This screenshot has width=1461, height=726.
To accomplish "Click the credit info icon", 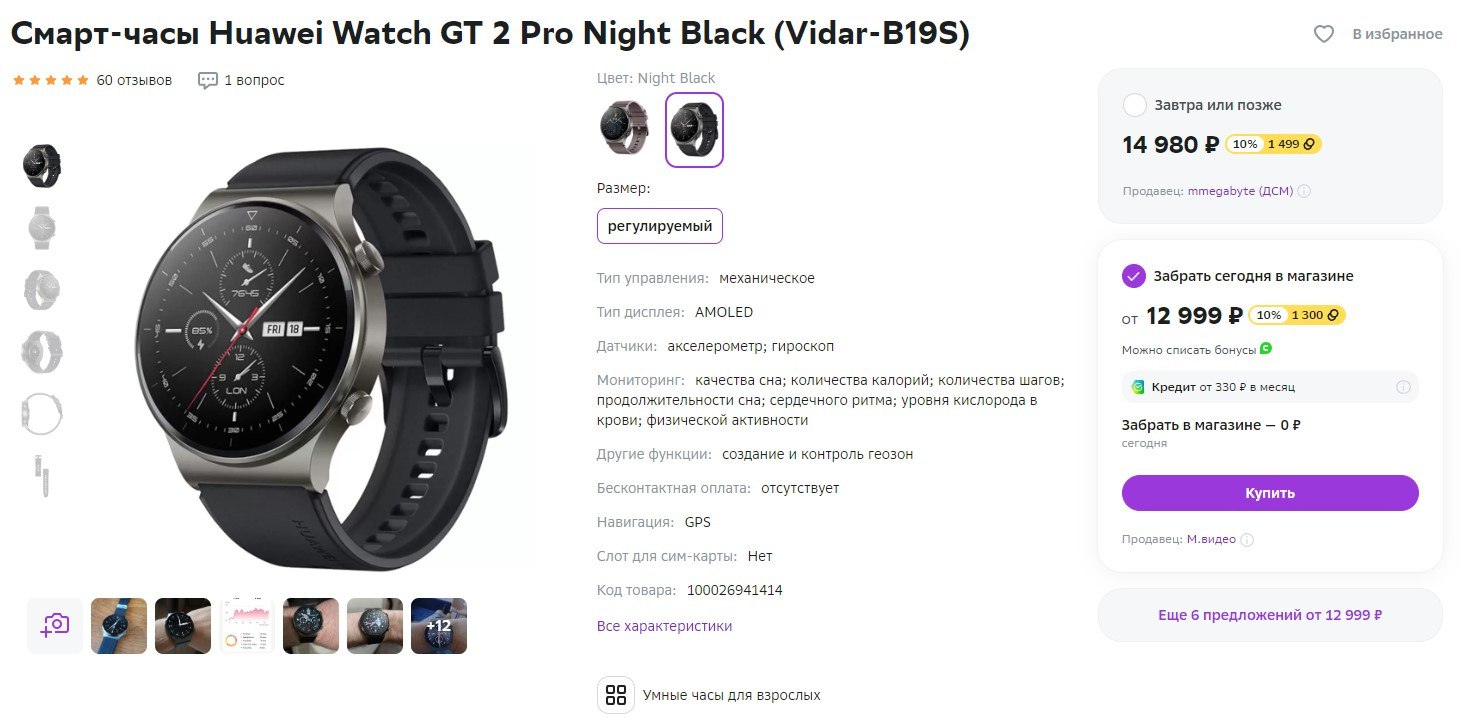I will [x=1403, y=387].
